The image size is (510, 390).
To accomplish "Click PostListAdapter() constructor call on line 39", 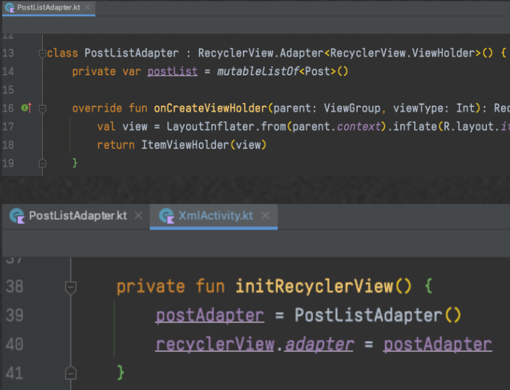I will (x=378, y=315).
